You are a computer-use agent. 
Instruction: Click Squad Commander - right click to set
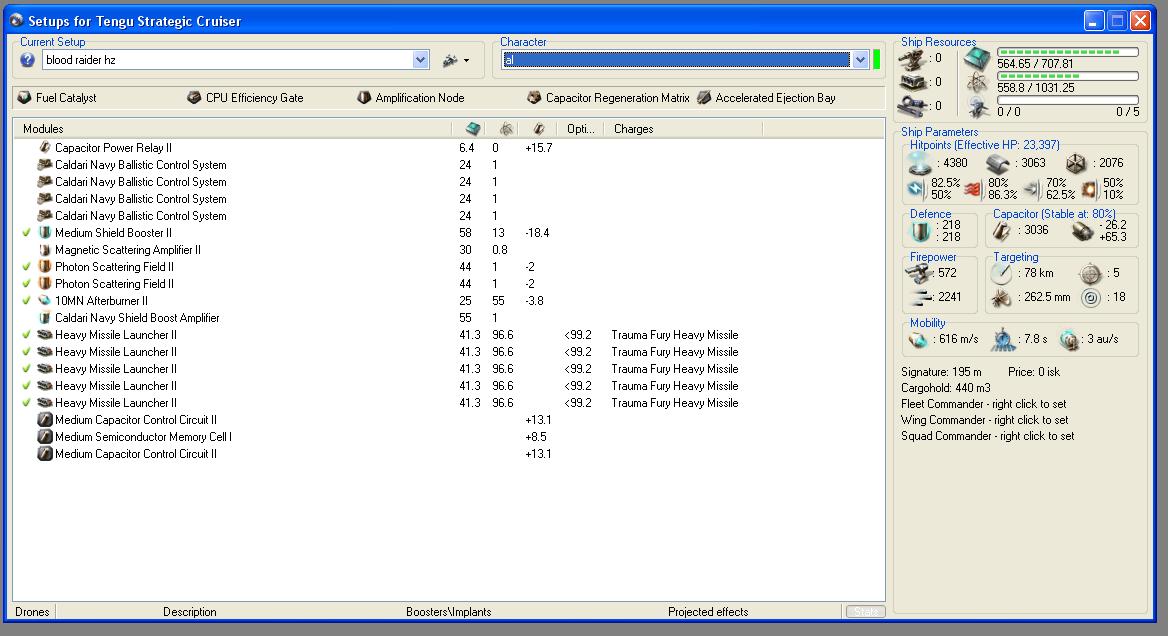click(987, 436)
